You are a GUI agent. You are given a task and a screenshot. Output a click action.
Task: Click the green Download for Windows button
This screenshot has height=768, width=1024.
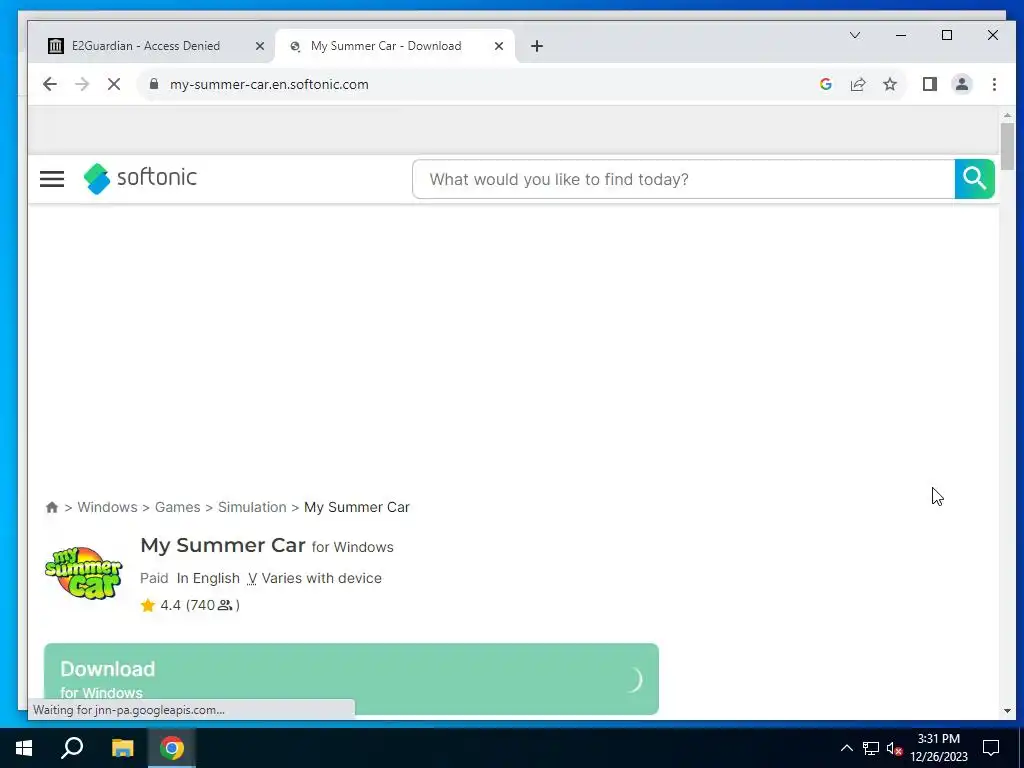coord(351,679)
